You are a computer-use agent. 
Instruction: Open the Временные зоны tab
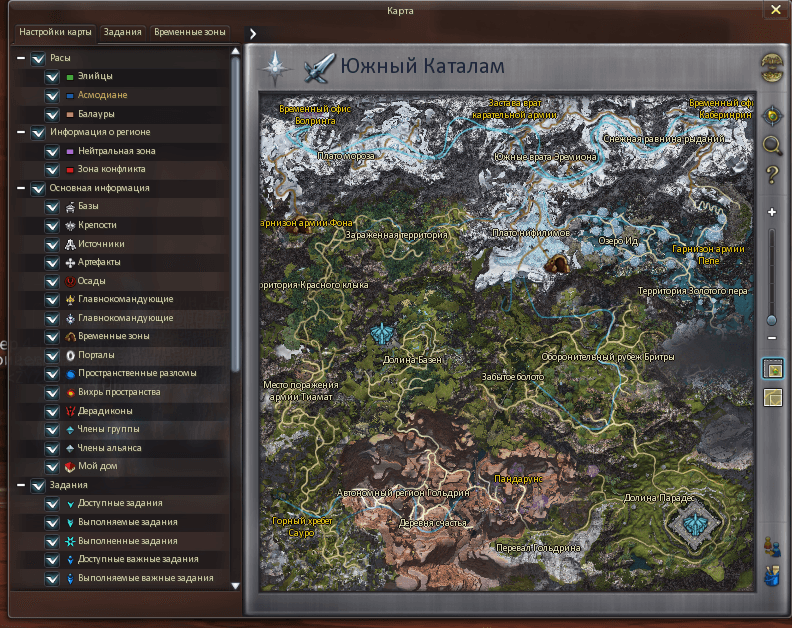(x=190, y=32)
